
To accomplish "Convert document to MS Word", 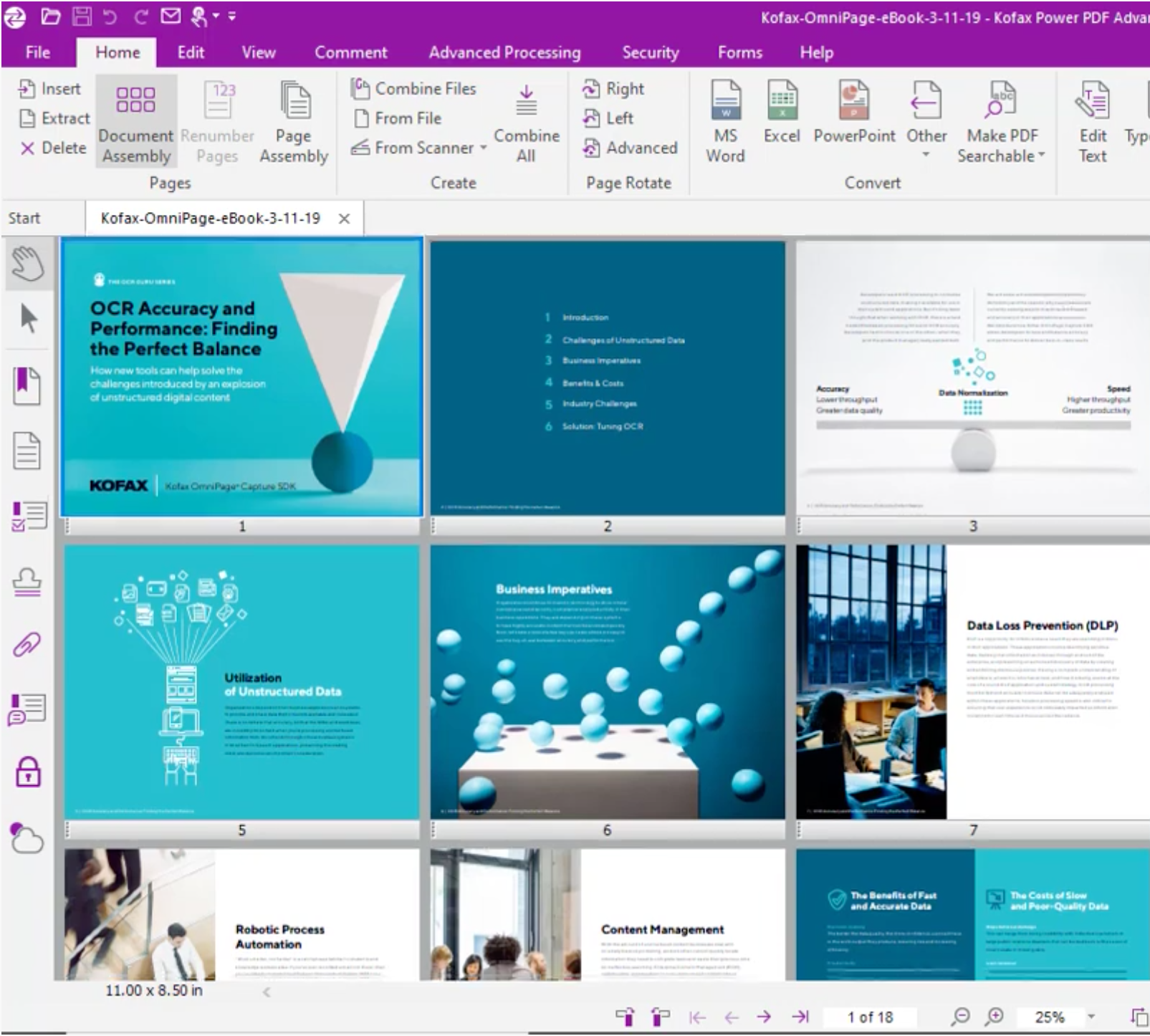I will tap(725, 120).
